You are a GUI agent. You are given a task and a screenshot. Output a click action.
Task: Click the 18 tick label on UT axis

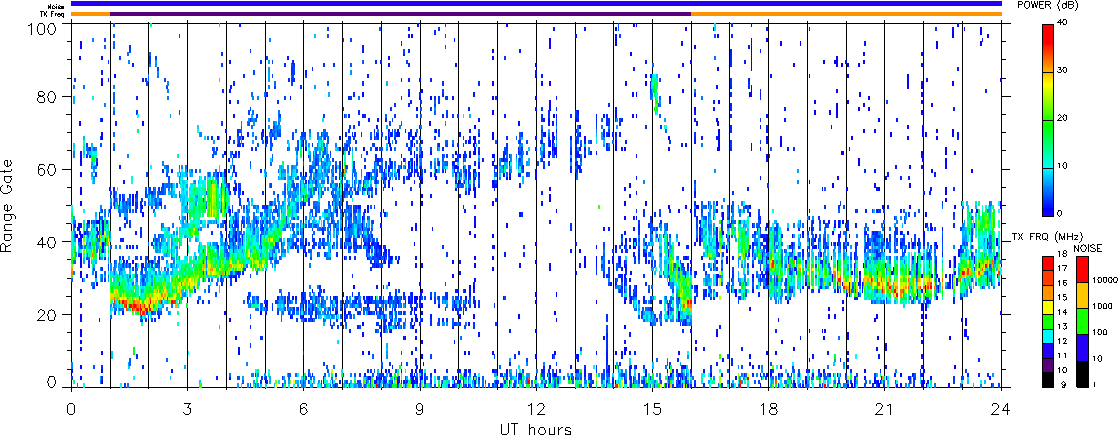point(769,409)
